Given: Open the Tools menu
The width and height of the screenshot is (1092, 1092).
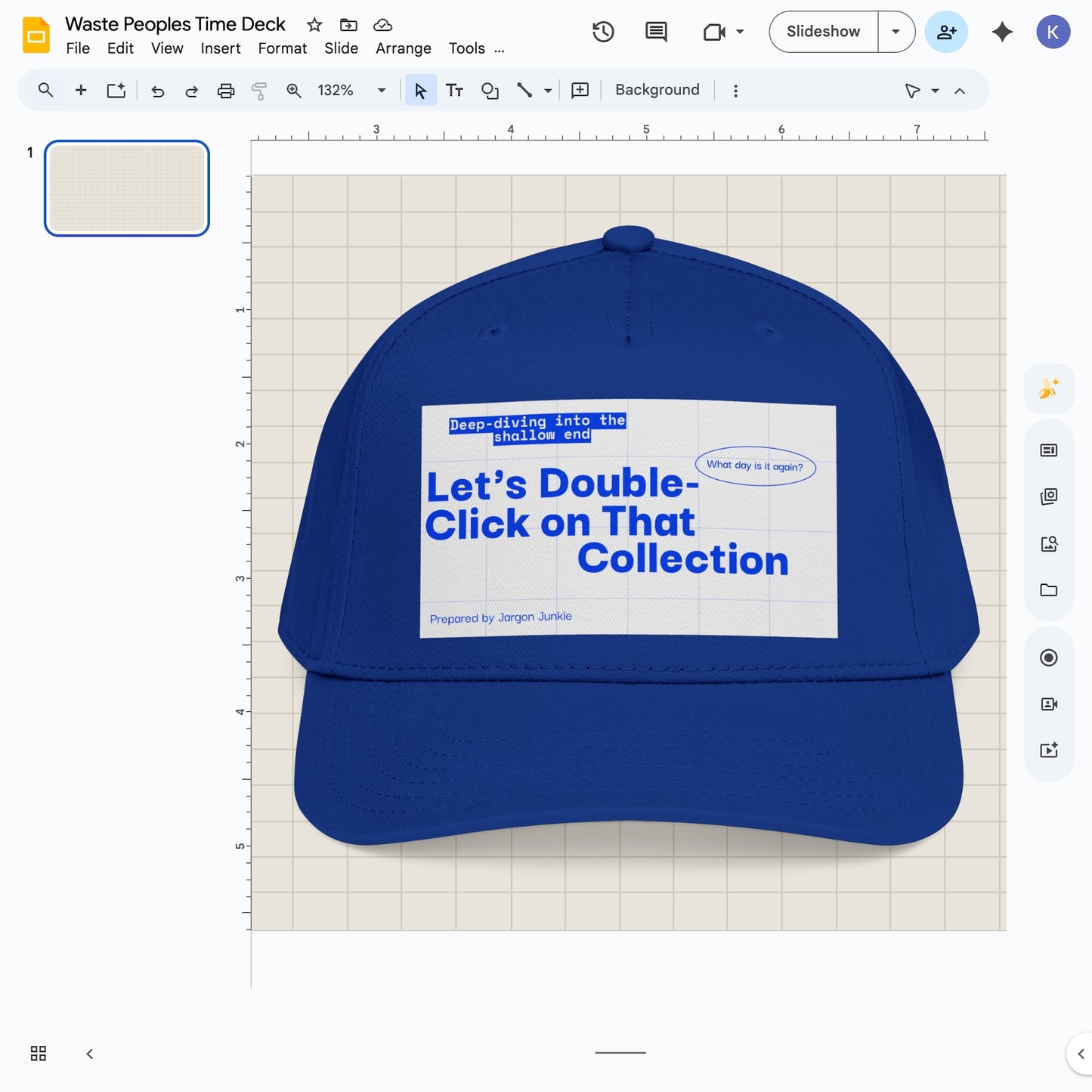Looking at the screenshot, I should [x=467, y=48].
